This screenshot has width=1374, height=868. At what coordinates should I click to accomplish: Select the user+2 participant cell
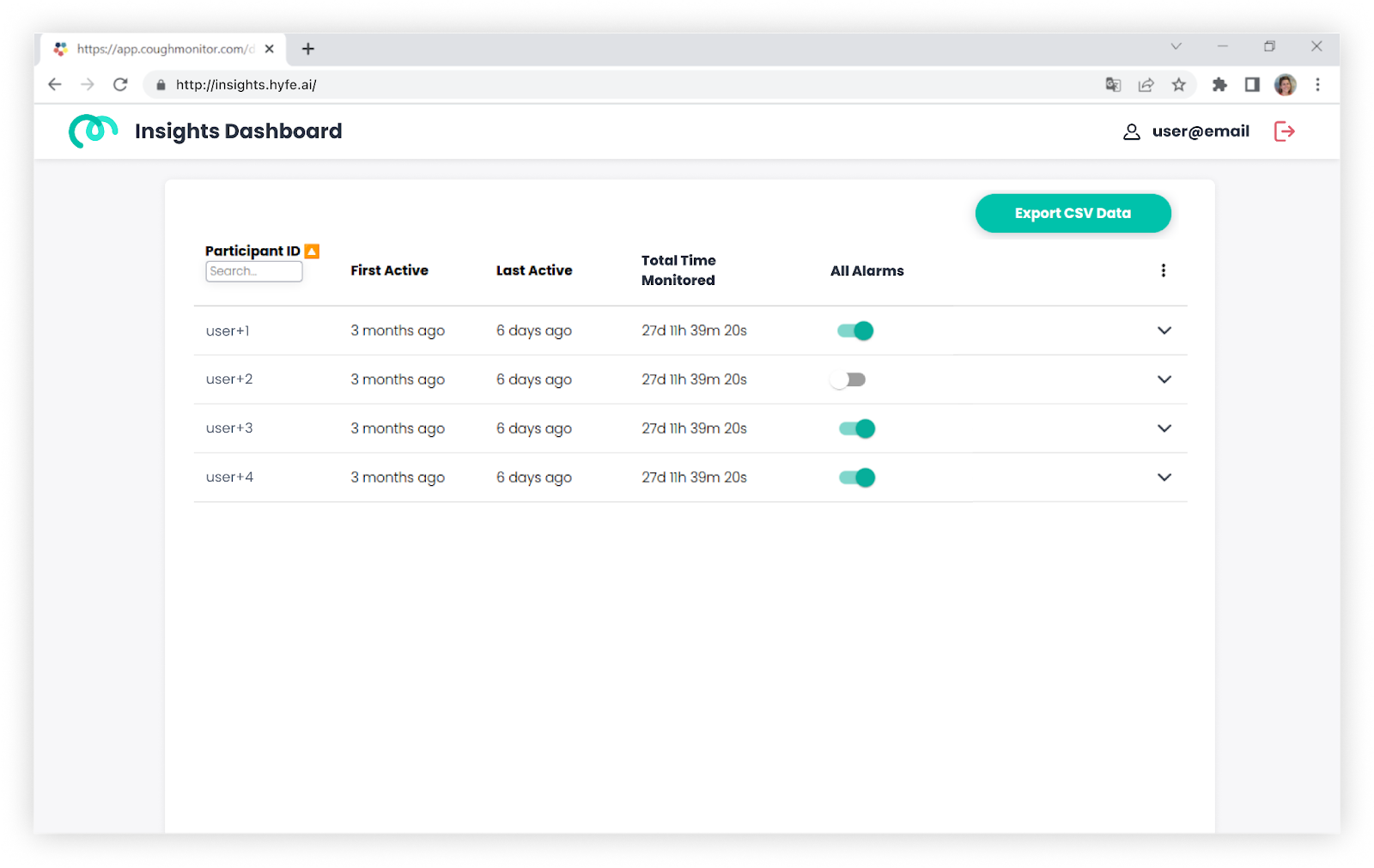[x=229, y=379]
